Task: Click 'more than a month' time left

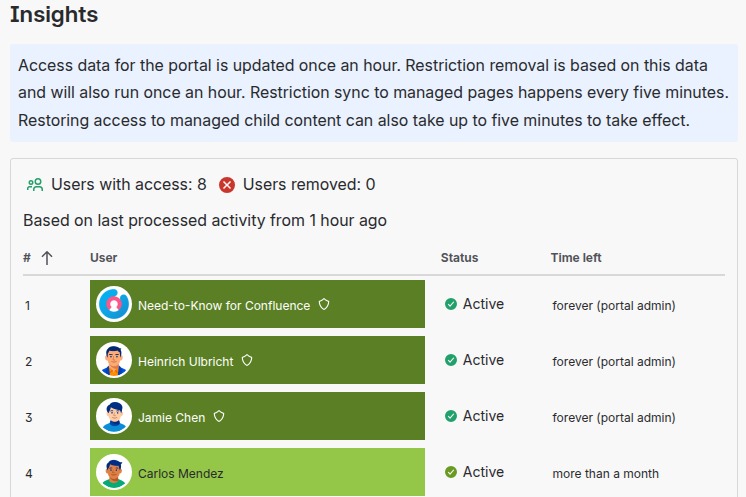Action: (606, 474)
